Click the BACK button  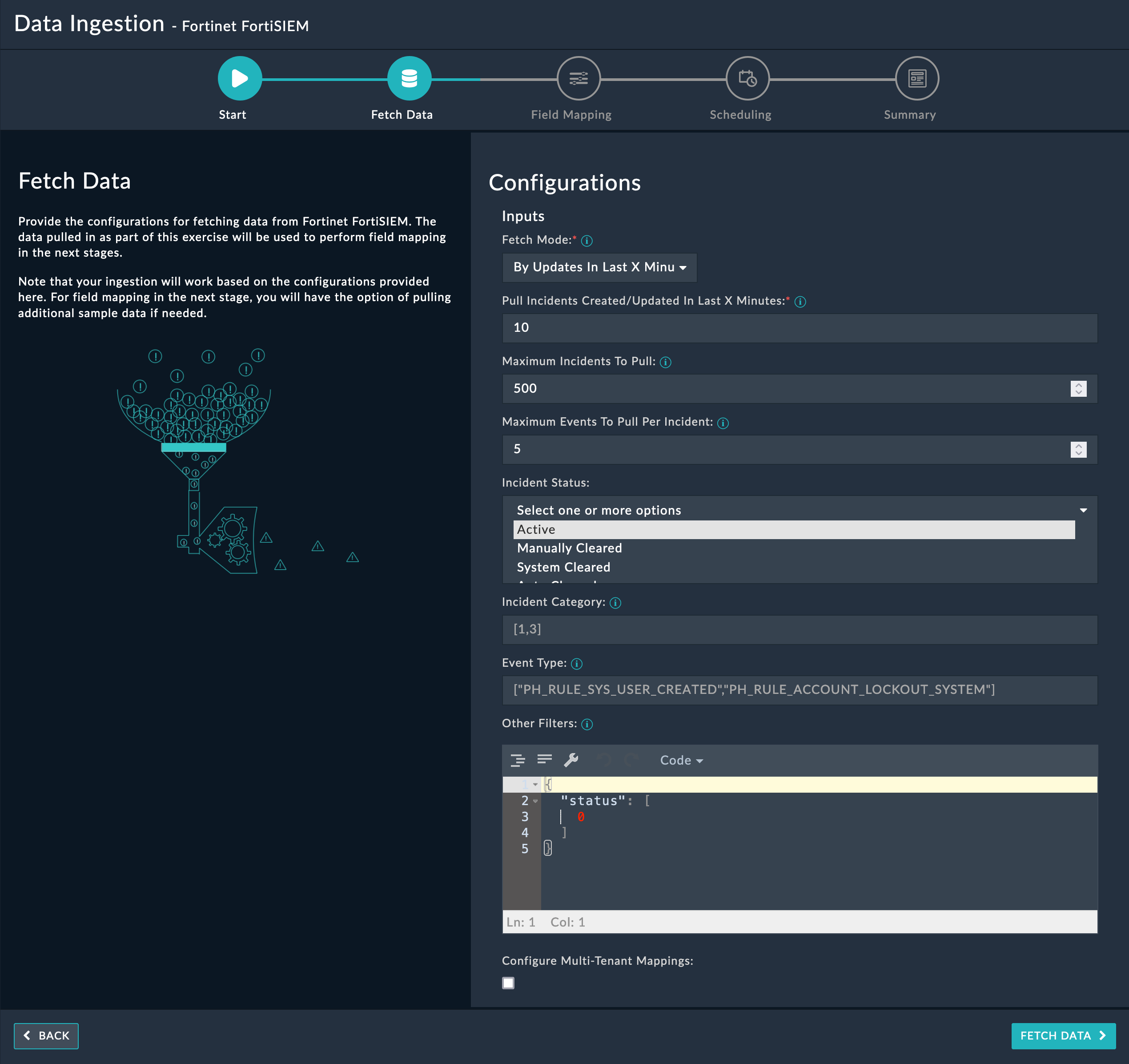46,1036
